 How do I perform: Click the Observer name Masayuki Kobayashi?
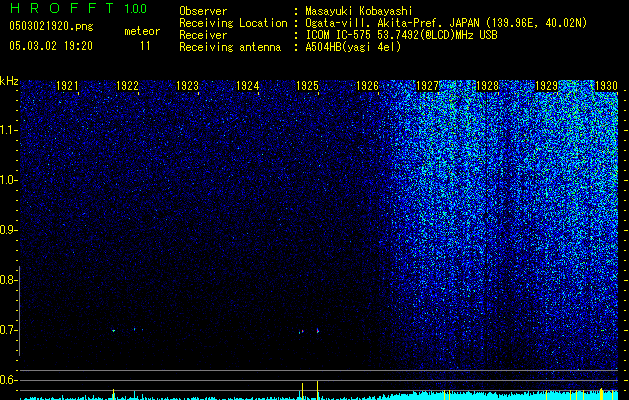(359, 11)
